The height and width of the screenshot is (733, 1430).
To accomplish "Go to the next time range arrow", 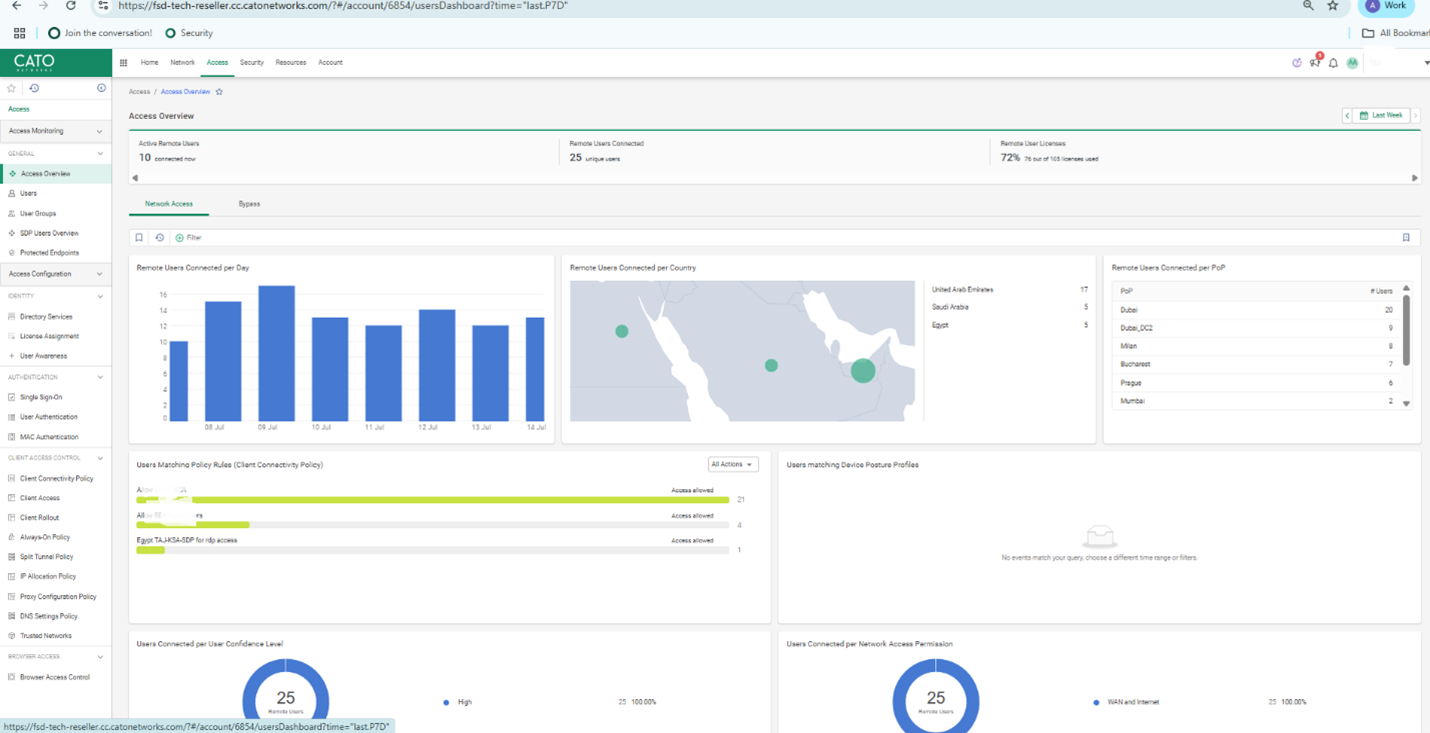I will (1415, 116).
